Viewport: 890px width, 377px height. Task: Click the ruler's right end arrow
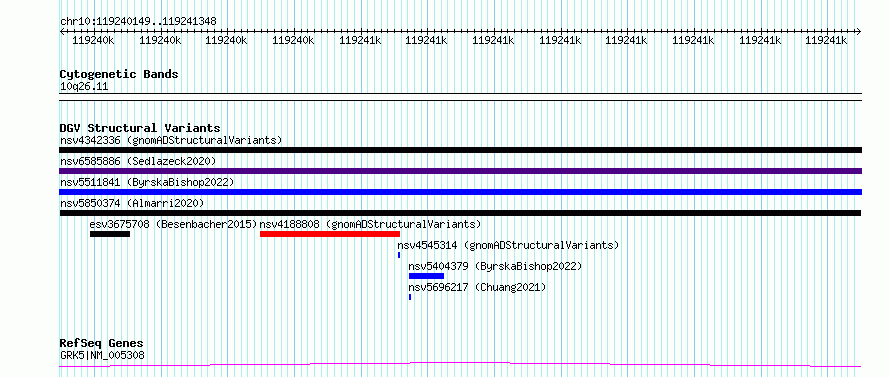(x=858, y=31)
